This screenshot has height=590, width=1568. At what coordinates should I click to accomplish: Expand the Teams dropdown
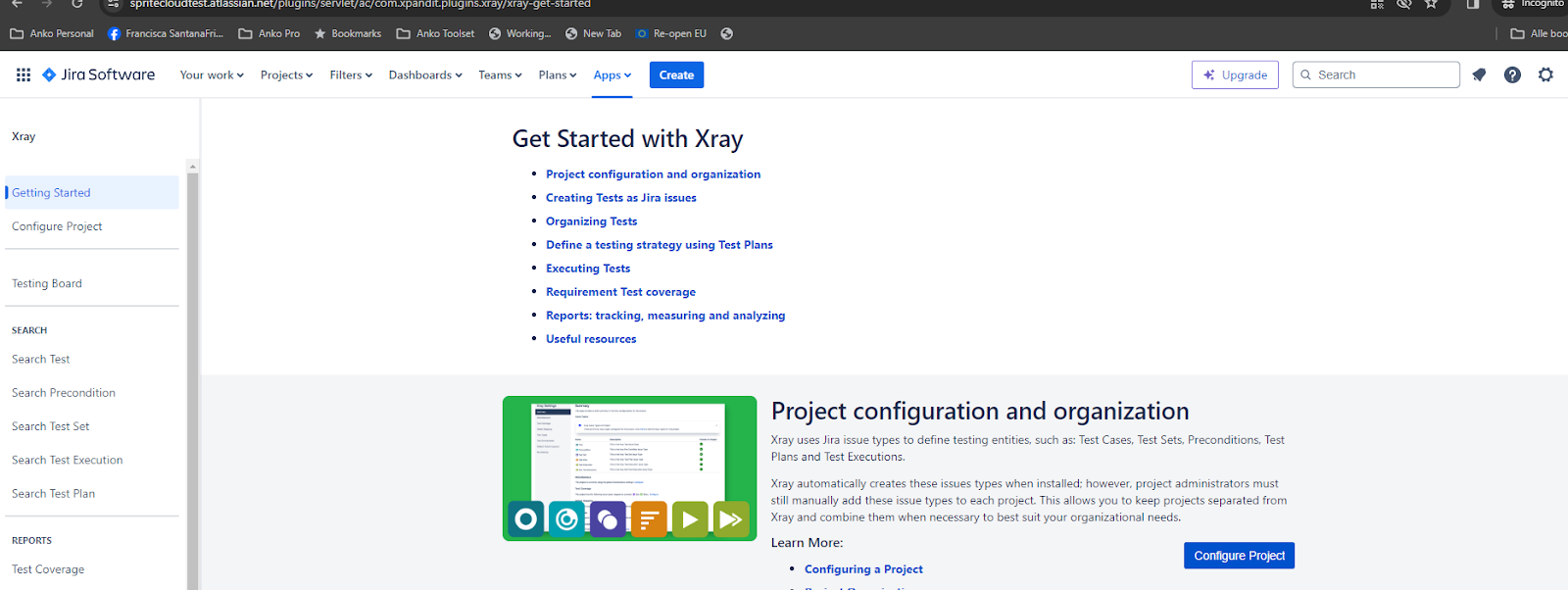pos(500,74)
